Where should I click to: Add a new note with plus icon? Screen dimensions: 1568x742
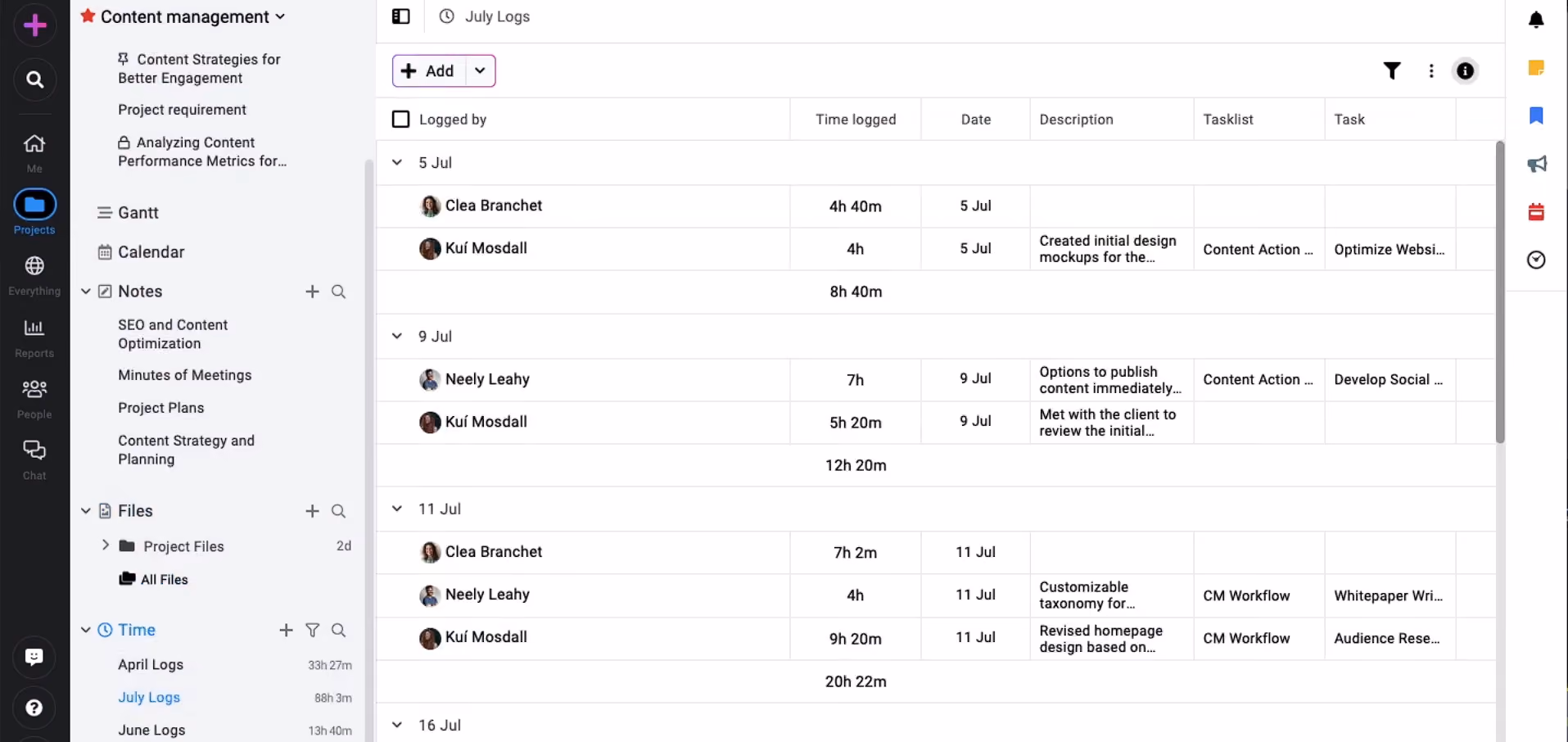pyautogui.click(x=312, y=292)
